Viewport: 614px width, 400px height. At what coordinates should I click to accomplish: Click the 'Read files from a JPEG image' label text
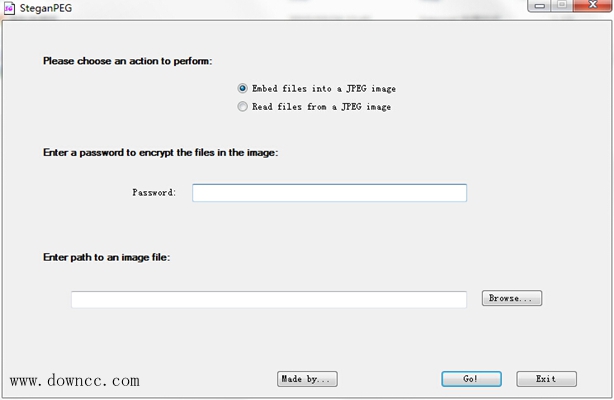click(321, 106)
